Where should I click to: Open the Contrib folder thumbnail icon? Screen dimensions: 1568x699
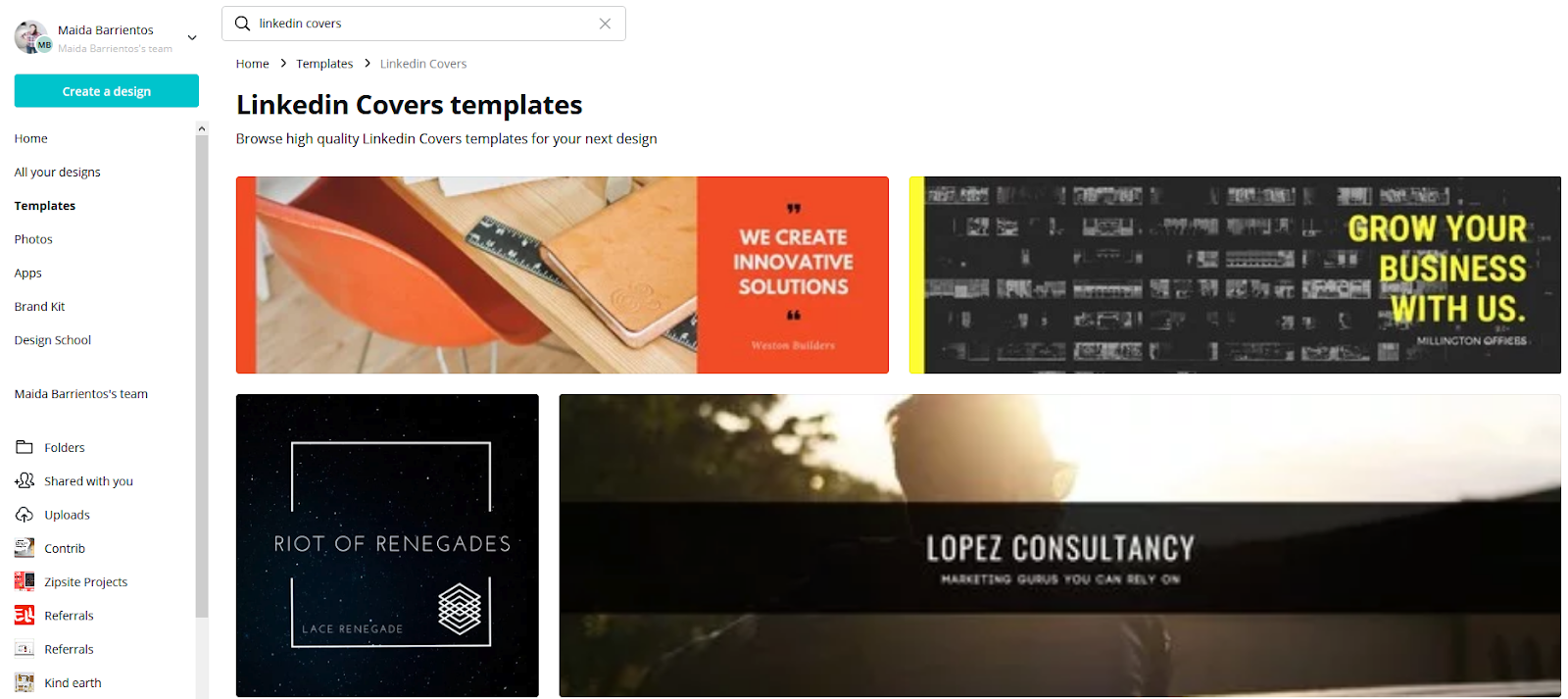tap(24, 548)
